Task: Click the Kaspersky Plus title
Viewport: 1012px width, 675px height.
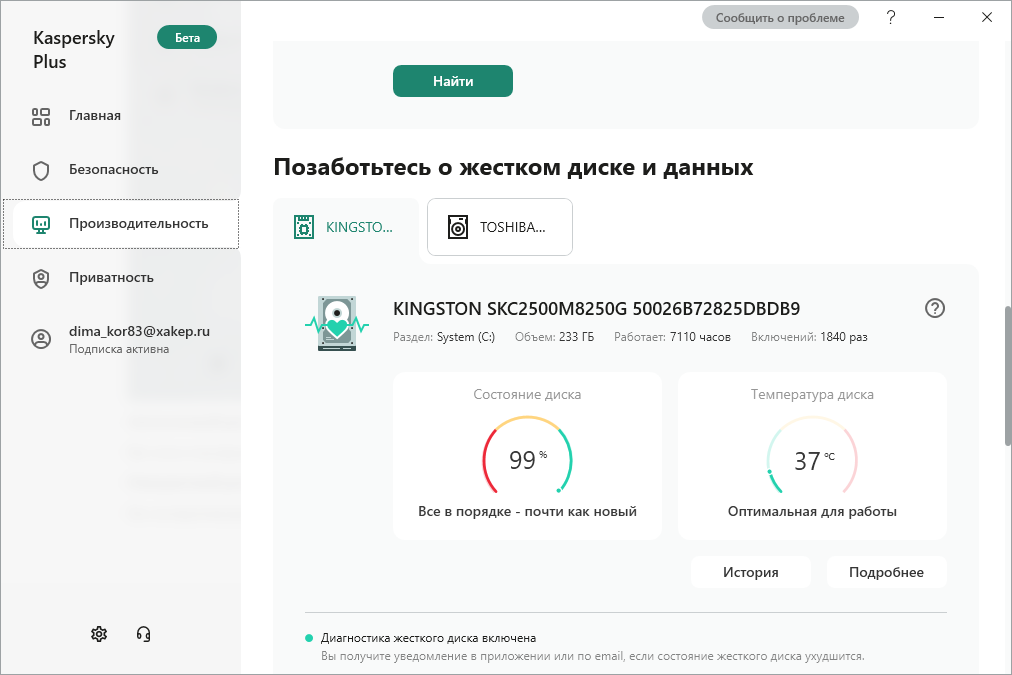Action: click(x=74, y=50)
